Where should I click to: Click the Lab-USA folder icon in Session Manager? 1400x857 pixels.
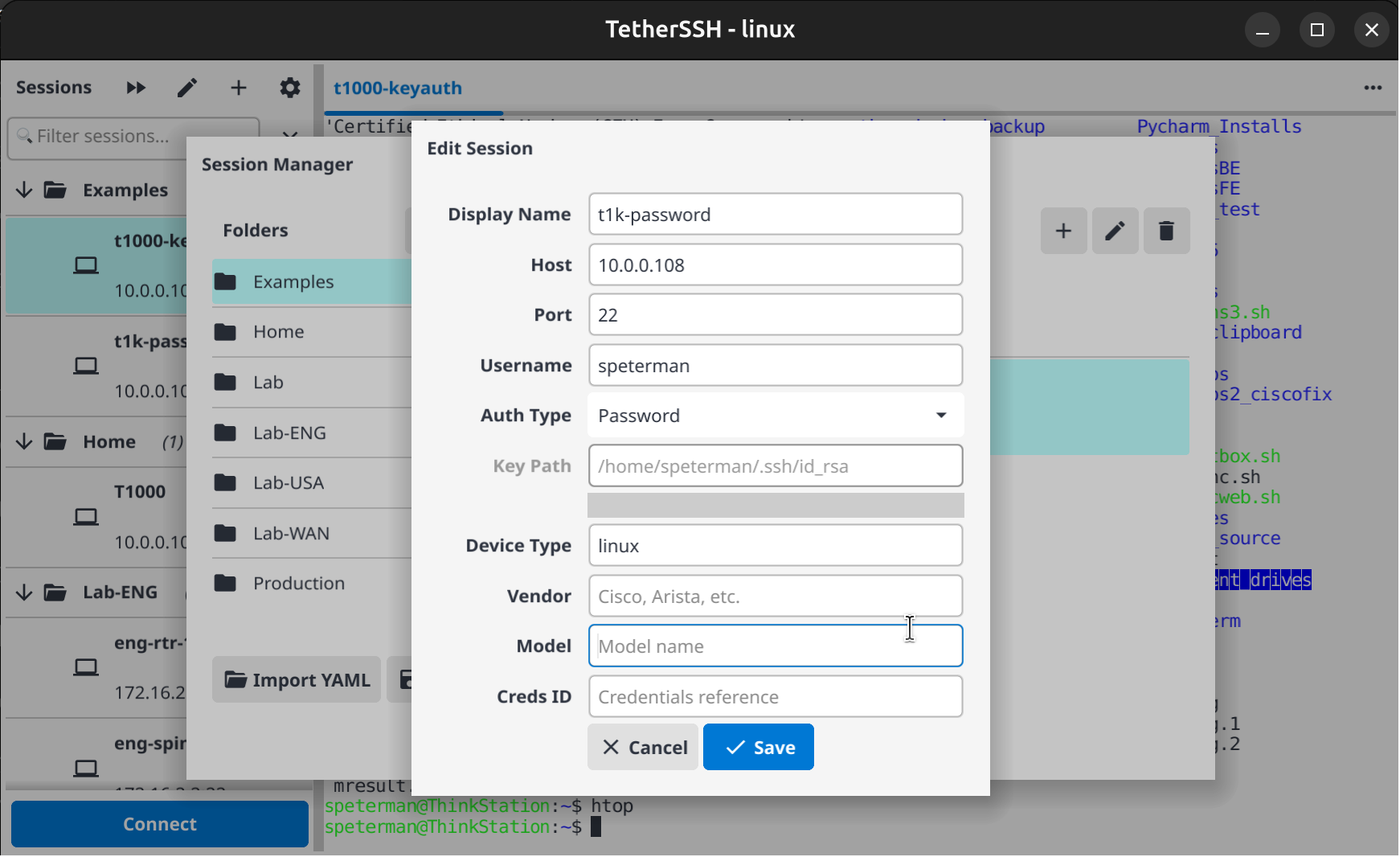click(x=226, y=482)
